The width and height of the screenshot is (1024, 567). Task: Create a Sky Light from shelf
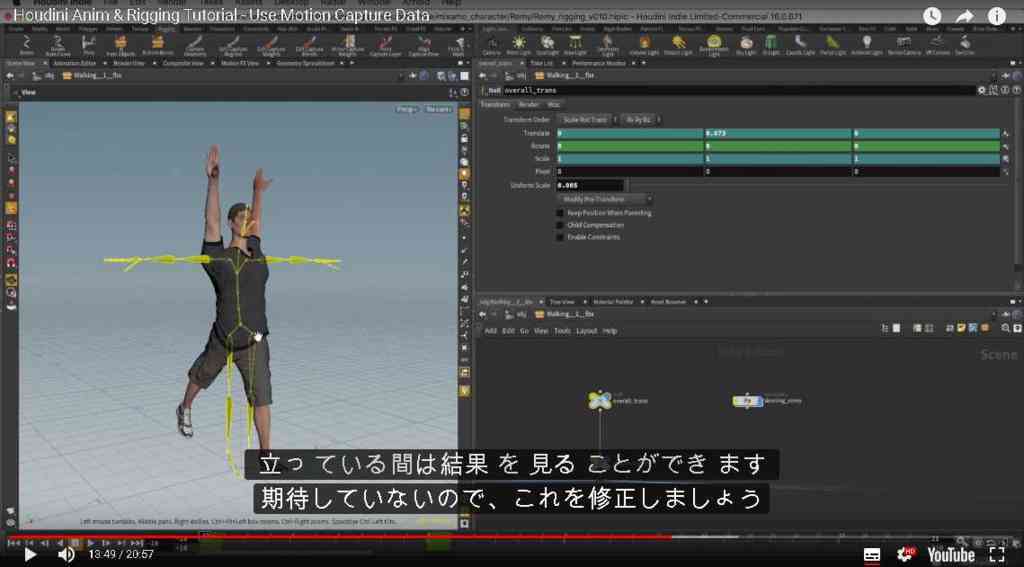[x=746, y=45]
